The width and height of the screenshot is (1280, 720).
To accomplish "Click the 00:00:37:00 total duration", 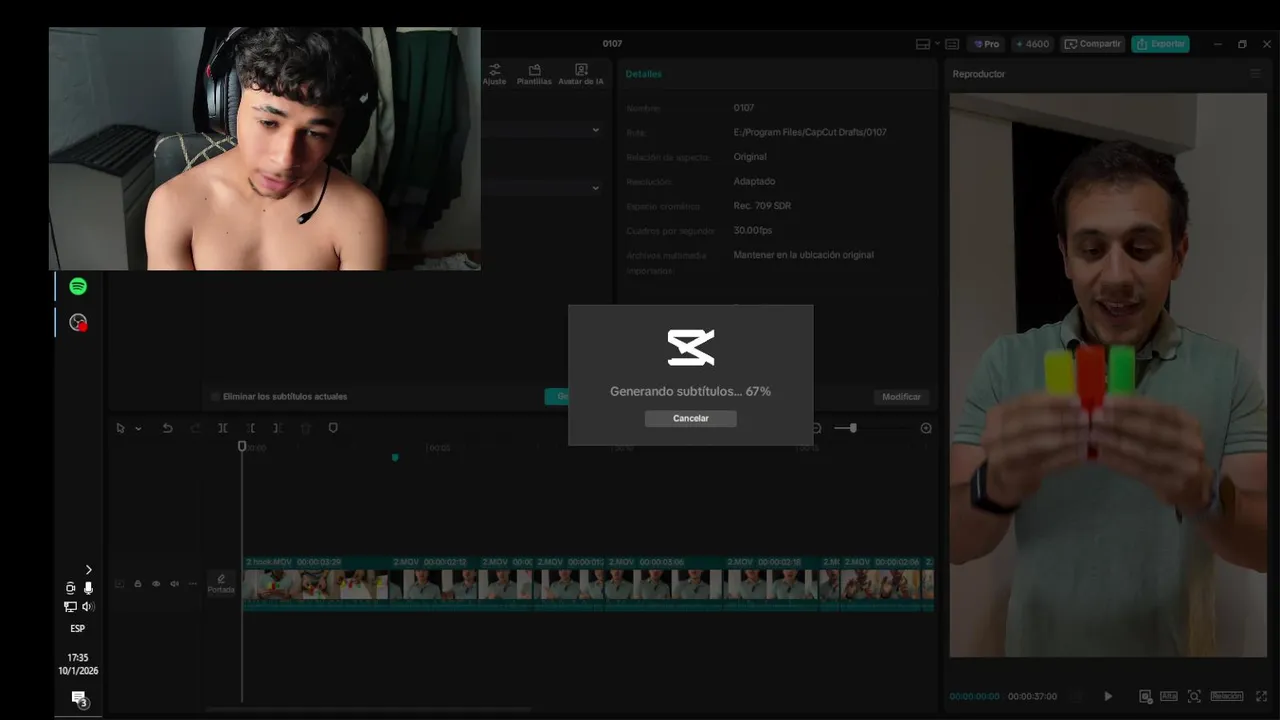I will [1032, 696].
